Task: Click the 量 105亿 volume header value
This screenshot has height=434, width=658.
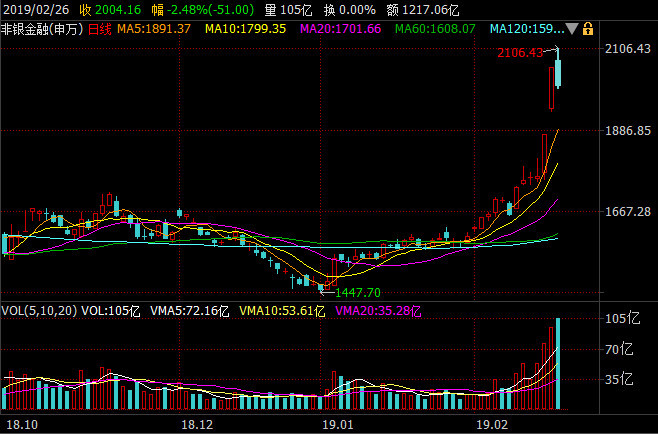Action: coord(288,10)
